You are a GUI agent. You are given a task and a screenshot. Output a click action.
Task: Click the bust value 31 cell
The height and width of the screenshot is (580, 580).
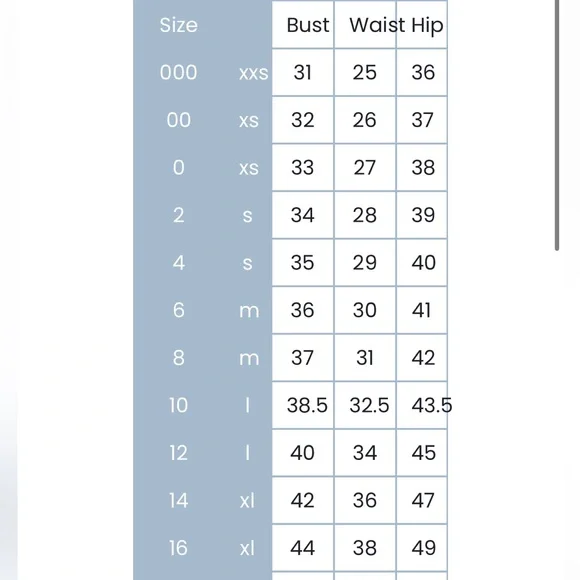coord(303,72)
